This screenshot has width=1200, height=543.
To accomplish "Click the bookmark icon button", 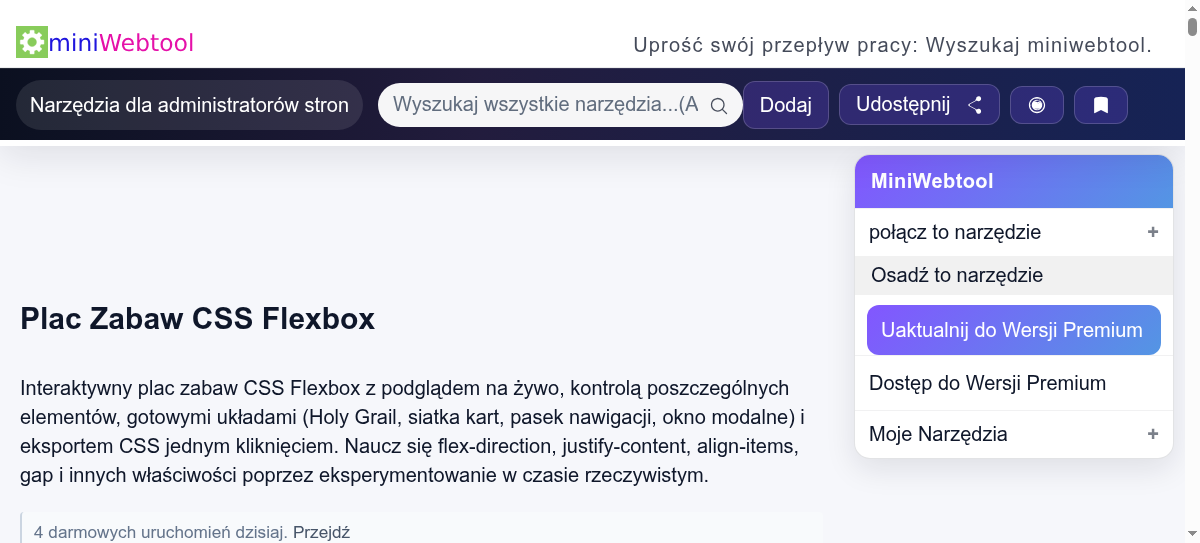I will pos(1100,105).
